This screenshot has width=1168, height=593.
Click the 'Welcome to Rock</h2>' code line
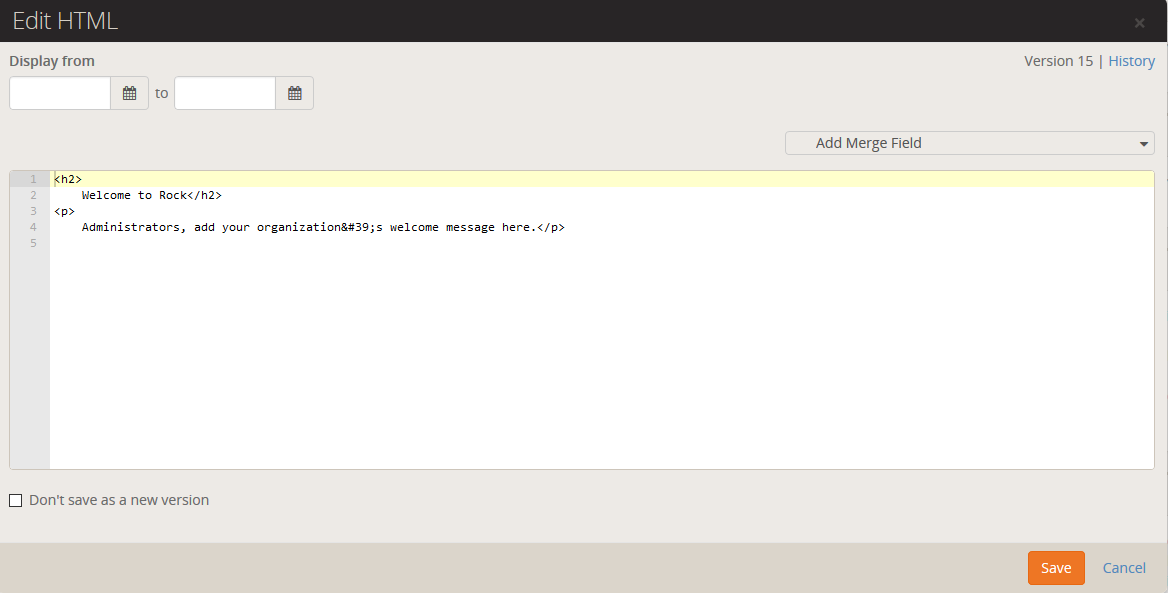152,195
